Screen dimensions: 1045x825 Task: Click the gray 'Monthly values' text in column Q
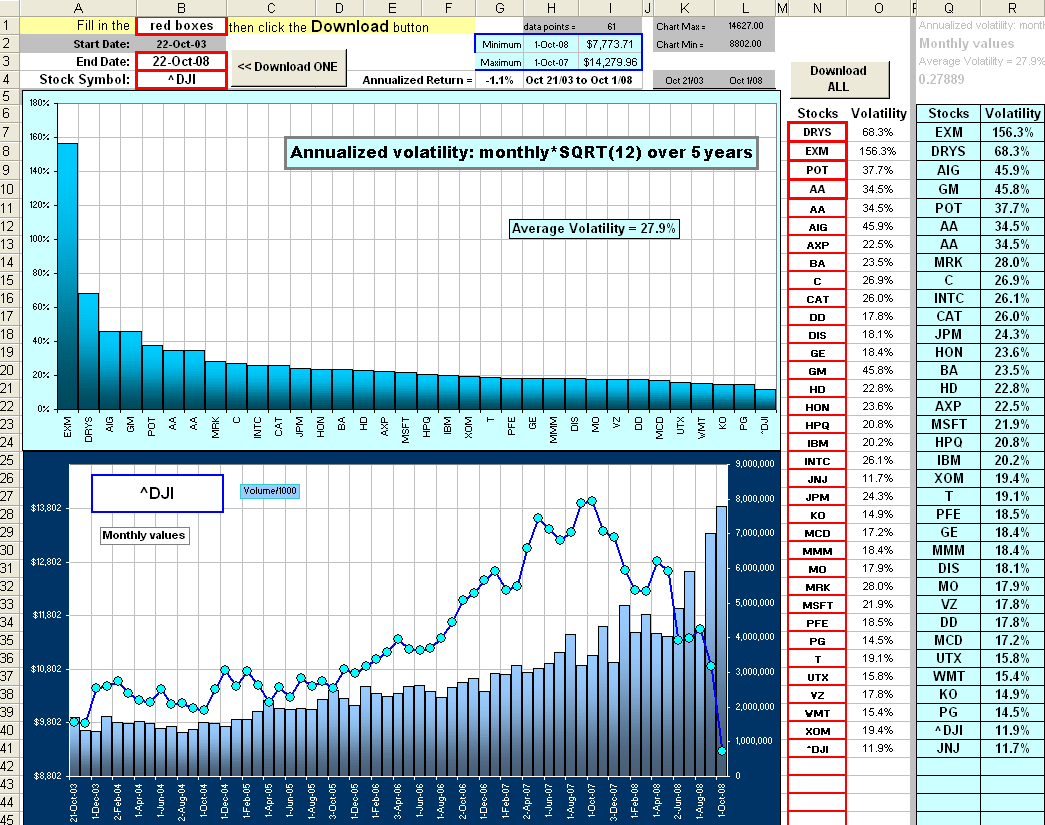coord(966,43)
